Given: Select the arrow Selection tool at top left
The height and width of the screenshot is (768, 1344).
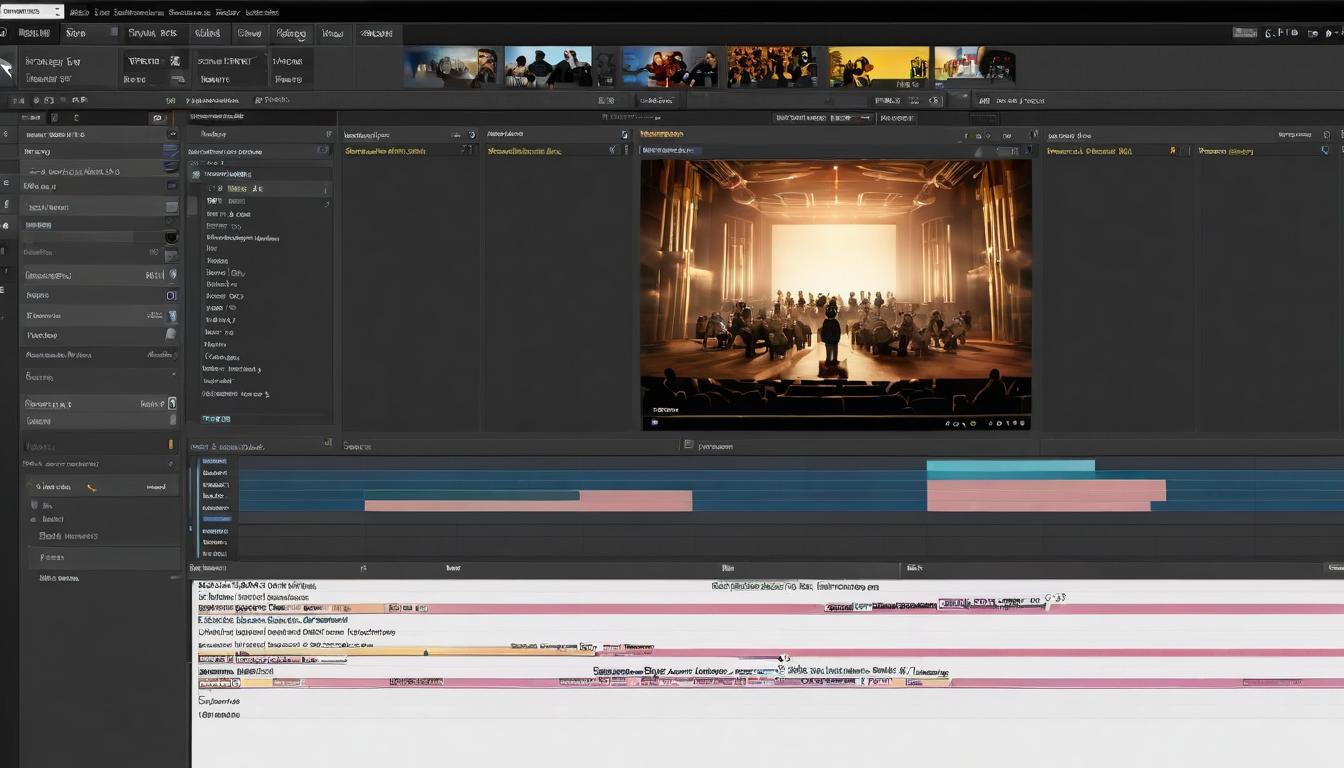Looking at the screenshot, I should [x=8, y=66].
